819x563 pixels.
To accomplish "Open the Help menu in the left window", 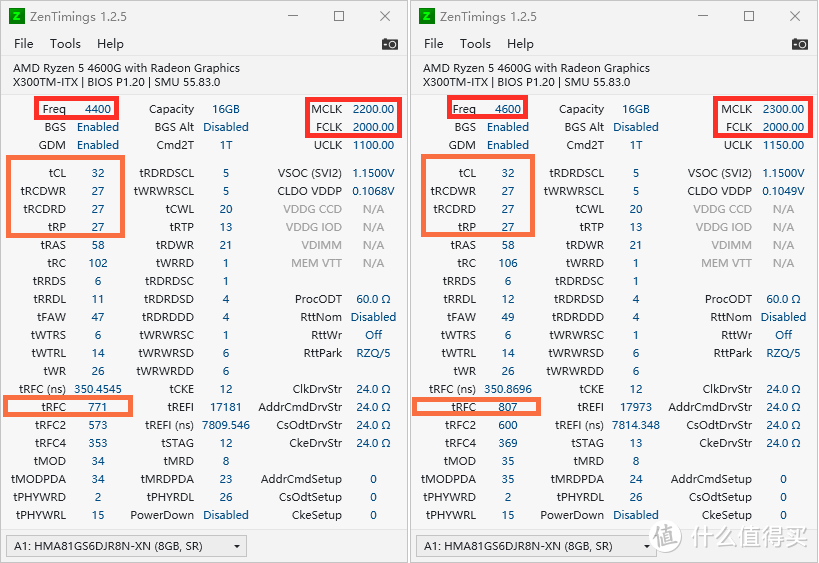I will (110, 44).
